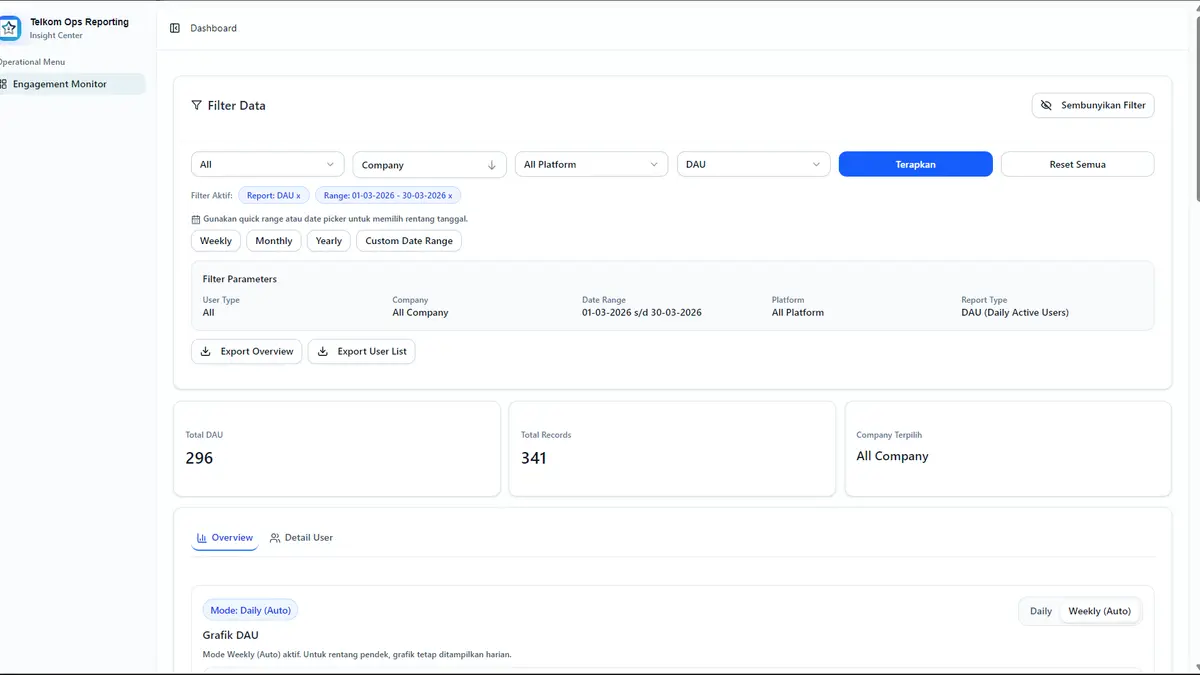Switch chart mode to Weekly (Auto)

1099,611
